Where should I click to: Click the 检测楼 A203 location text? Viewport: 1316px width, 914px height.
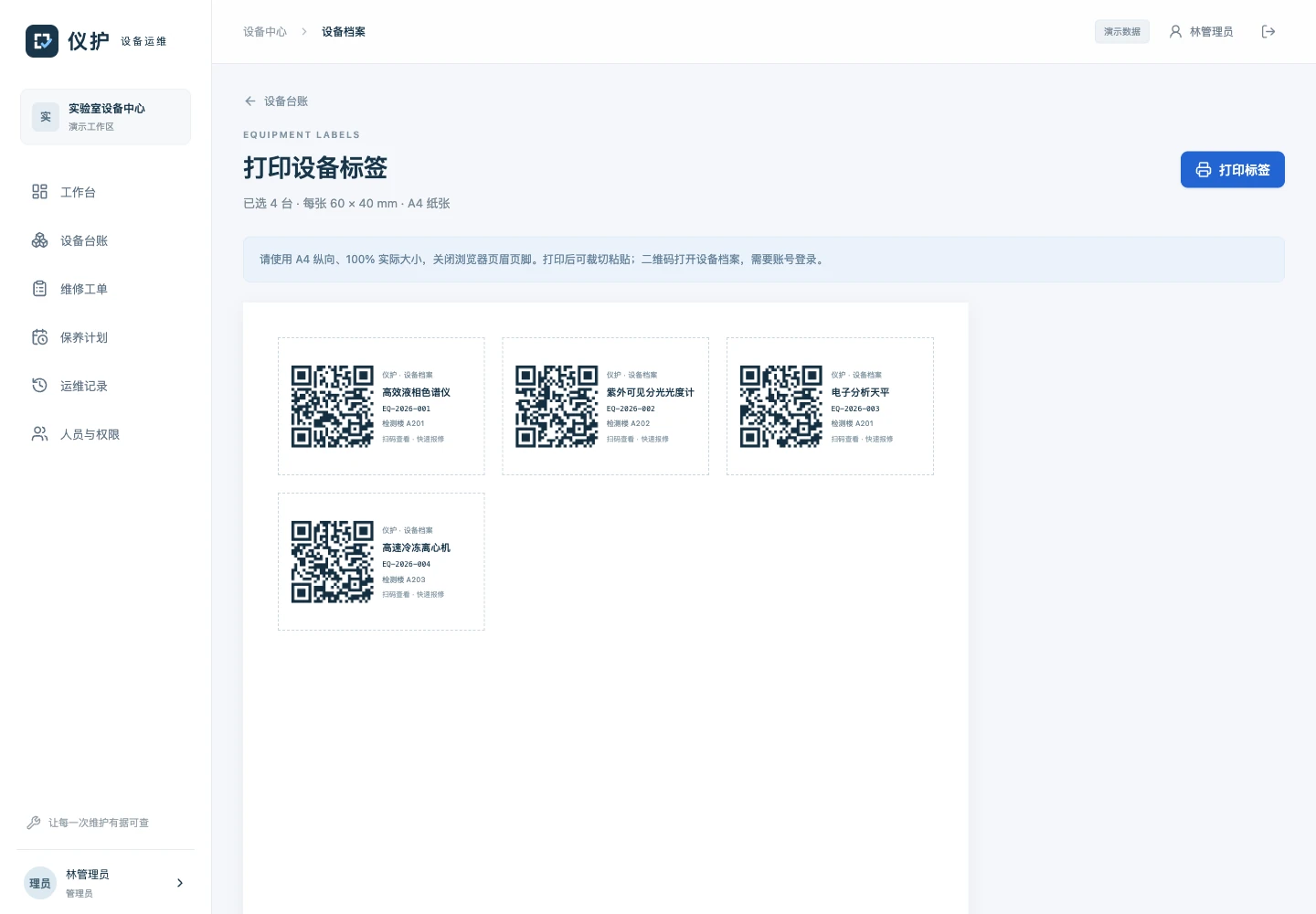(x=404, y=579)
